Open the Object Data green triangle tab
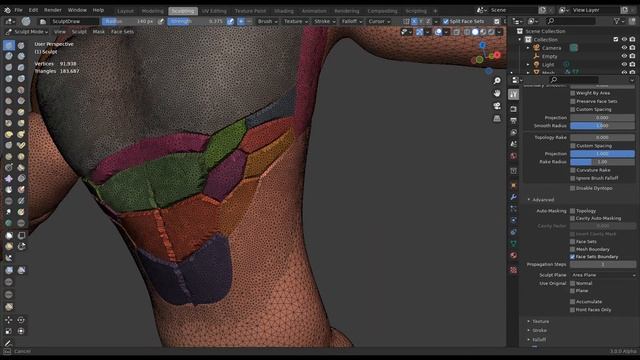This screenshot has width=640, height=360. click(x=514, y=244)
